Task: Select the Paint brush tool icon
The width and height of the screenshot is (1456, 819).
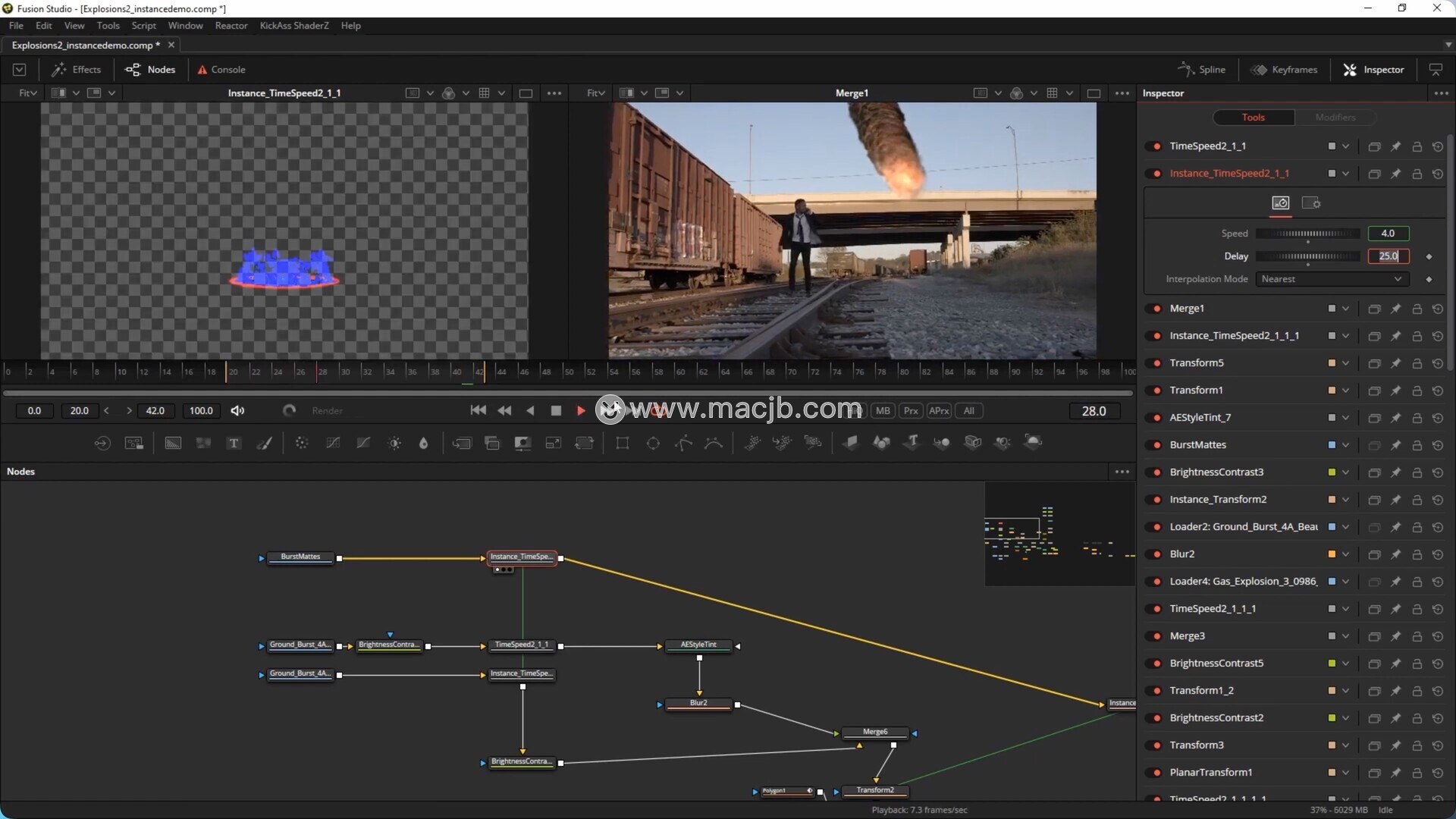Action: point(265,444)
